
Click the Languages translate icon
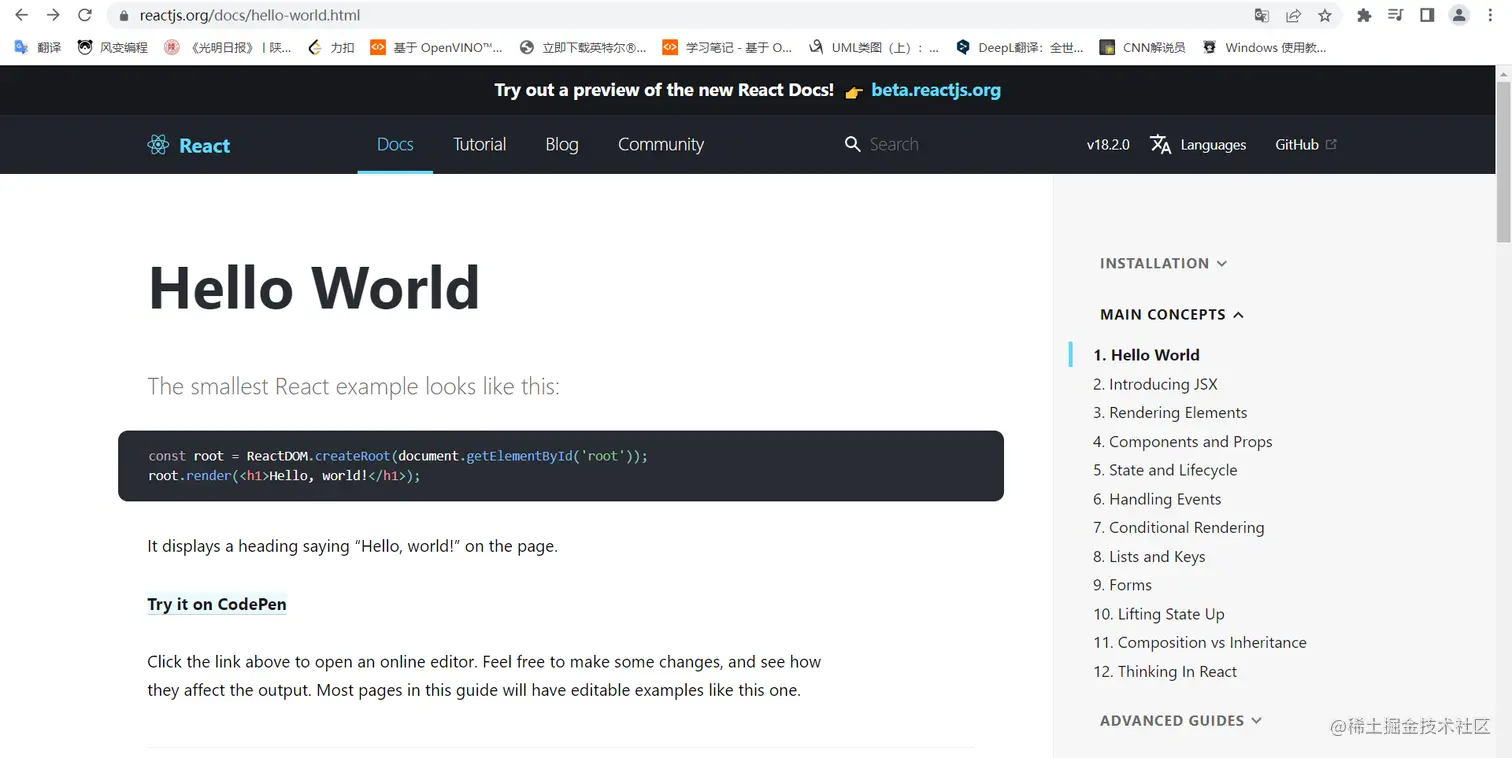point(1160,144)
